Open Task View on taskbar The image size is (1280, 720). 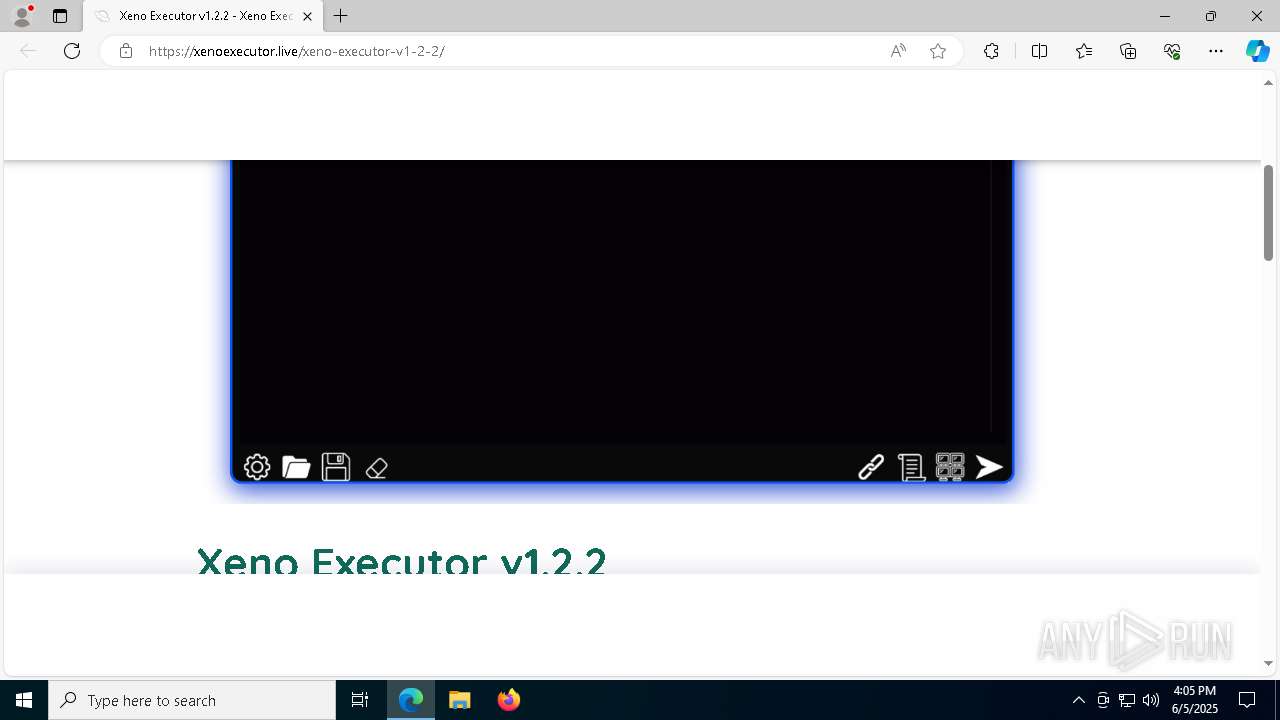(360, 700)
